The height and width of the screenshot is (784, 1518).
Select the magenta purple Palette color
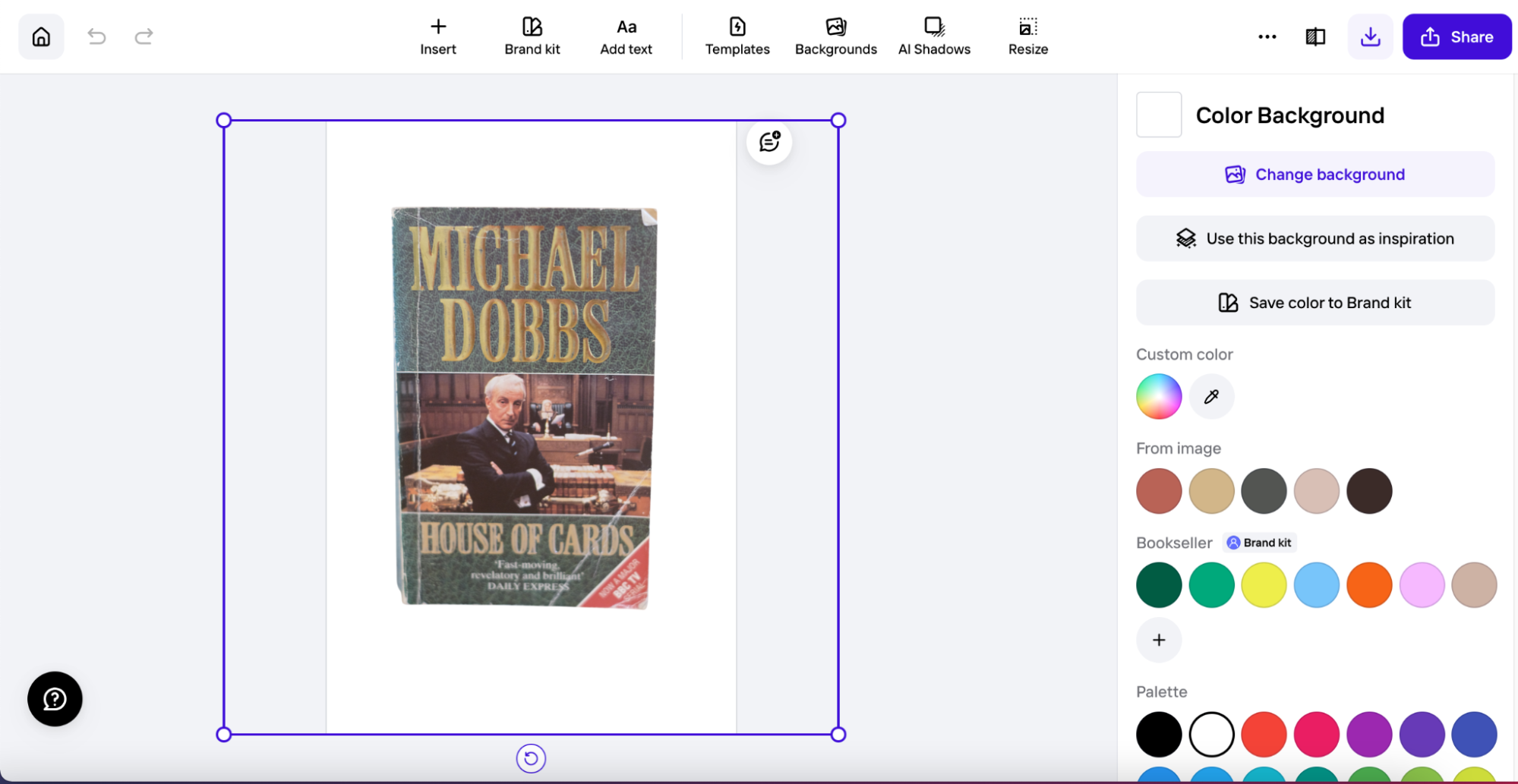pyautogui.click(x=1369, y=735)
